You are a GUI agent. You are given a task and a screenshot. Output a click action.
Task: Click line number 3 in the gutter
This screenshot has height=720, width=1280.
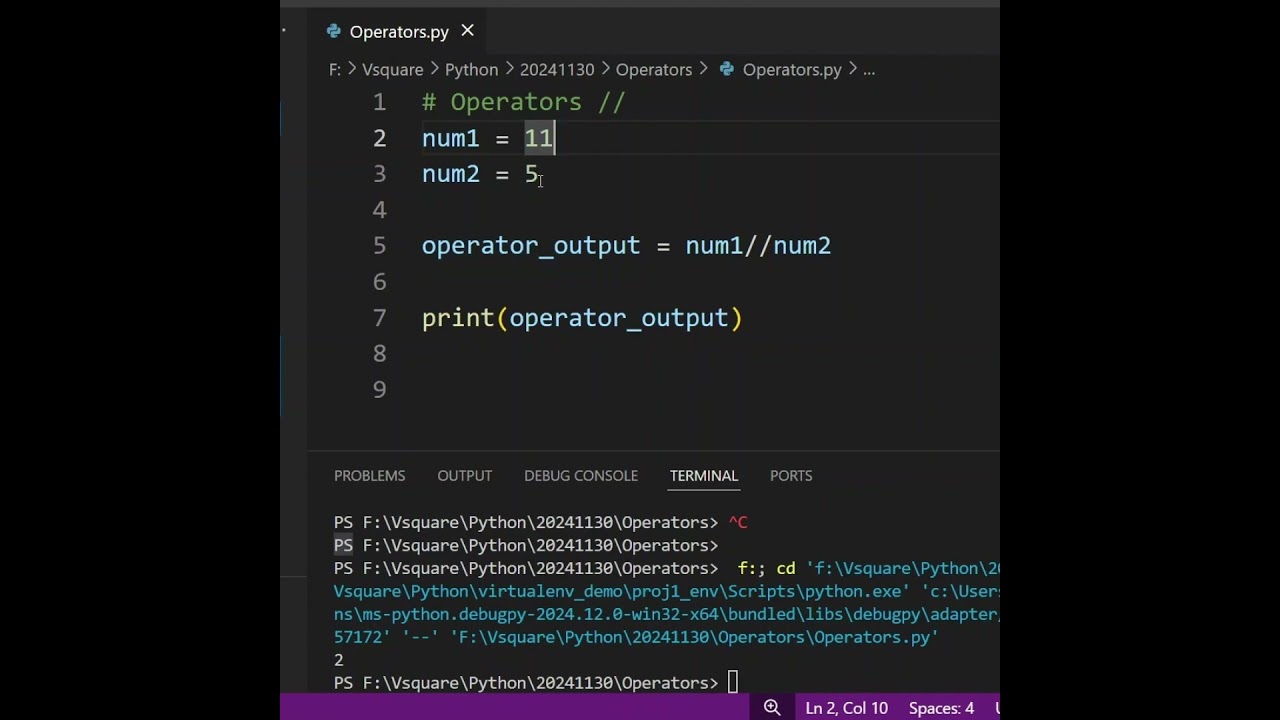tap(379, 174)
